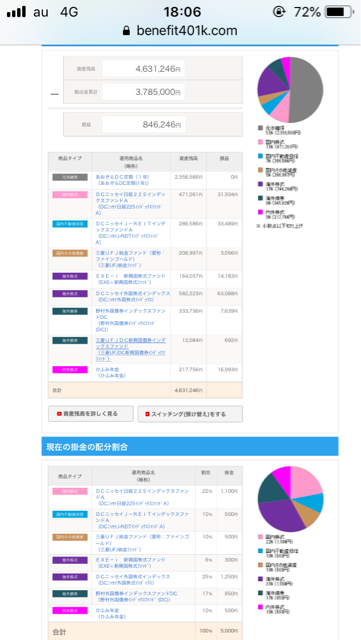This screenshot has width=361, height=640.
Task: Click magenta 内外株式 swatch in allocation legend
Action: pos(260,607)
